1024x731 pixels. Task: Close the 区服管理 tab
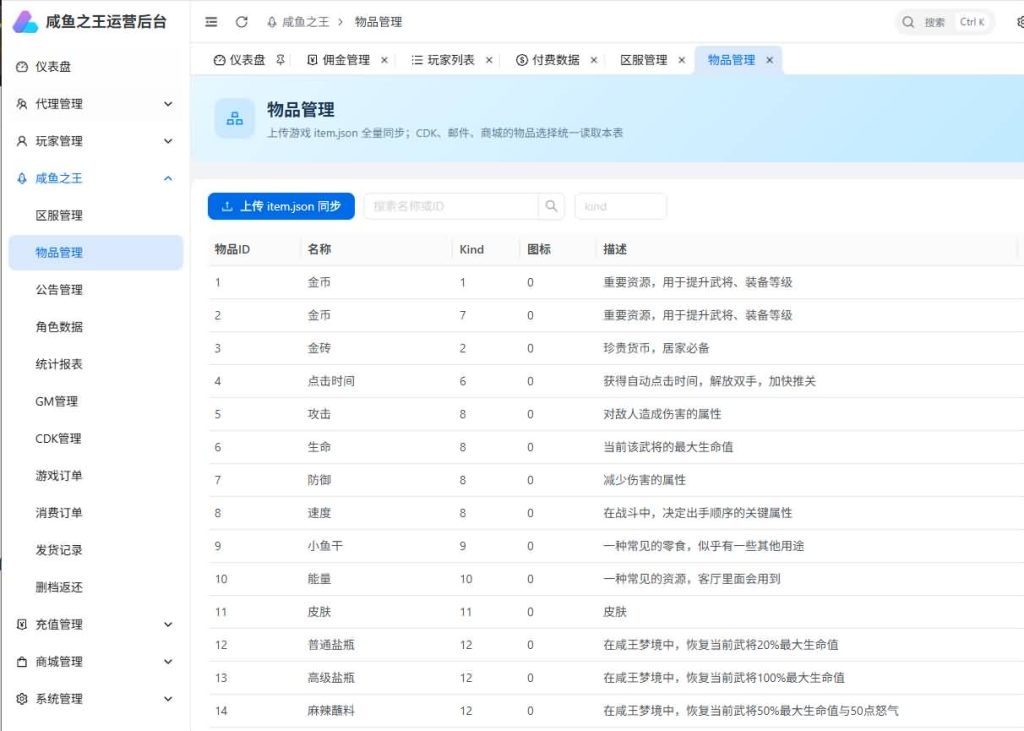pyautogui.click(x=682, y=60)
